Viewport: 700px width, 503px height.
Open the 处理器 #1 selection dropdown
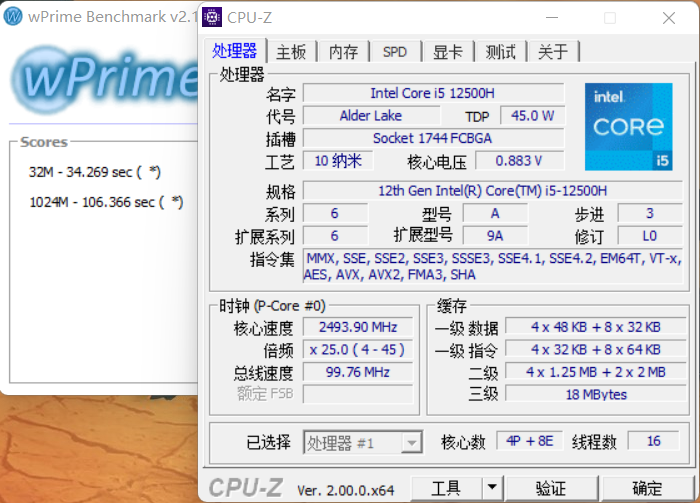pos(411,443)
